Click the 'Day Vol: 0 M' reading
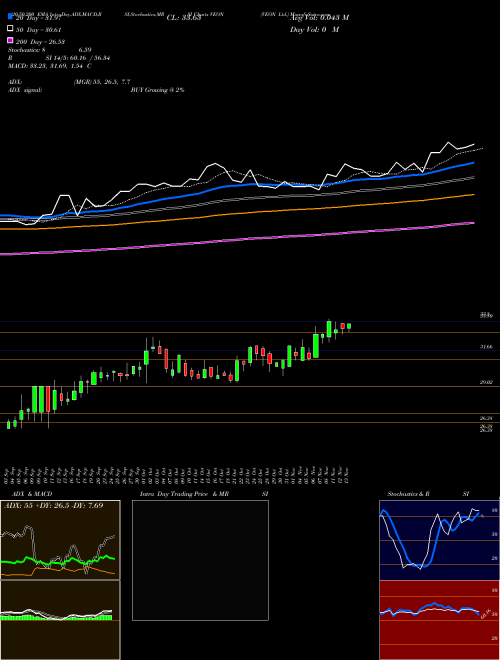 (314, 29)
